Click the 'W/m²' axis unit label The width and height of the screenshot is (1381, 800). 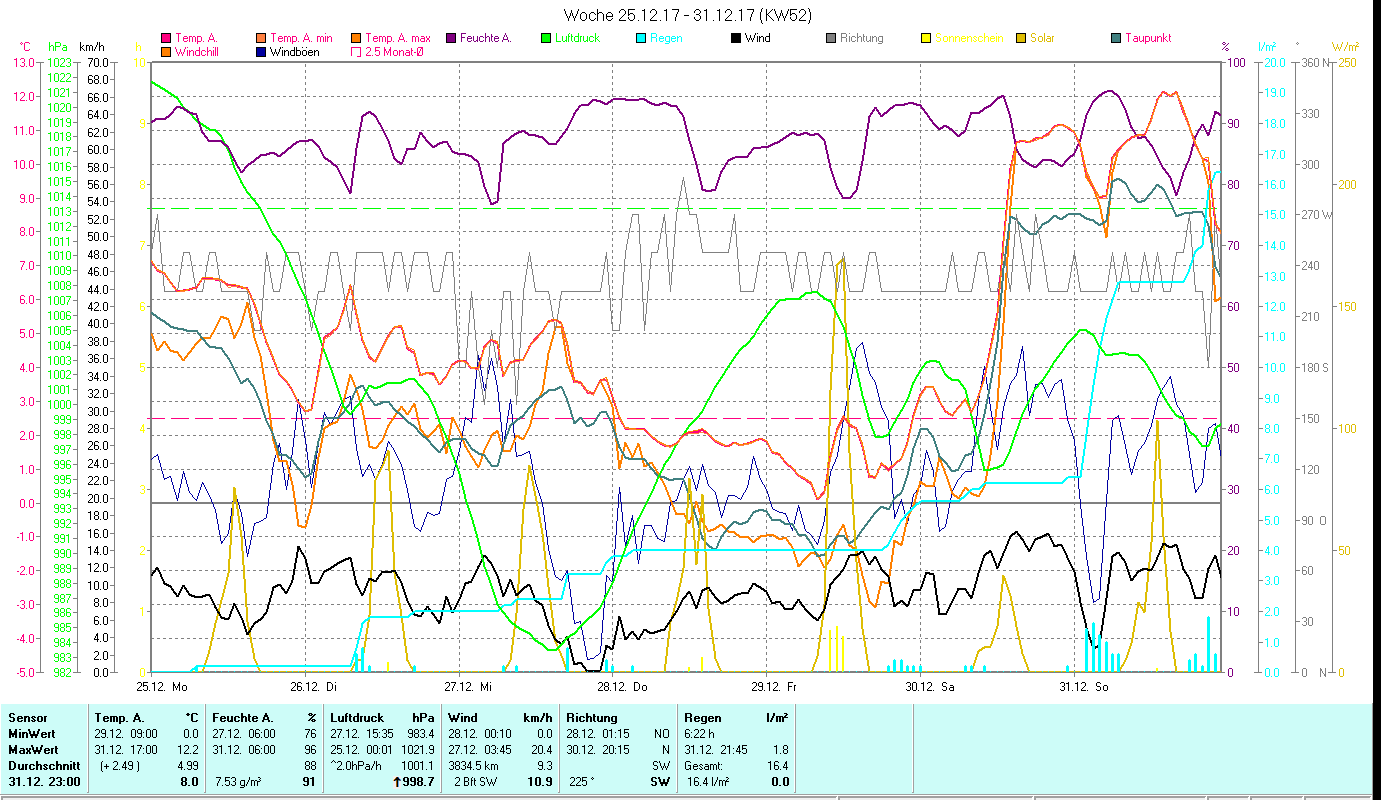click(x=1345, y=47)
